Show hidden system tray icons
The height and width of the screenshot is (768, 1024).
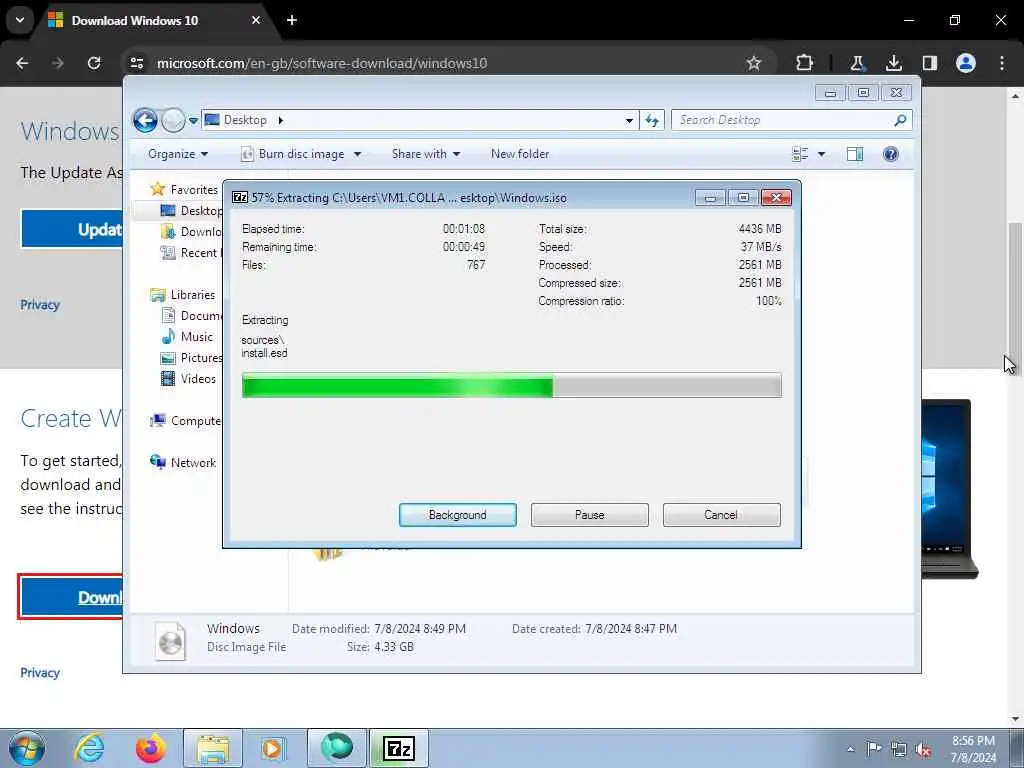850,749
